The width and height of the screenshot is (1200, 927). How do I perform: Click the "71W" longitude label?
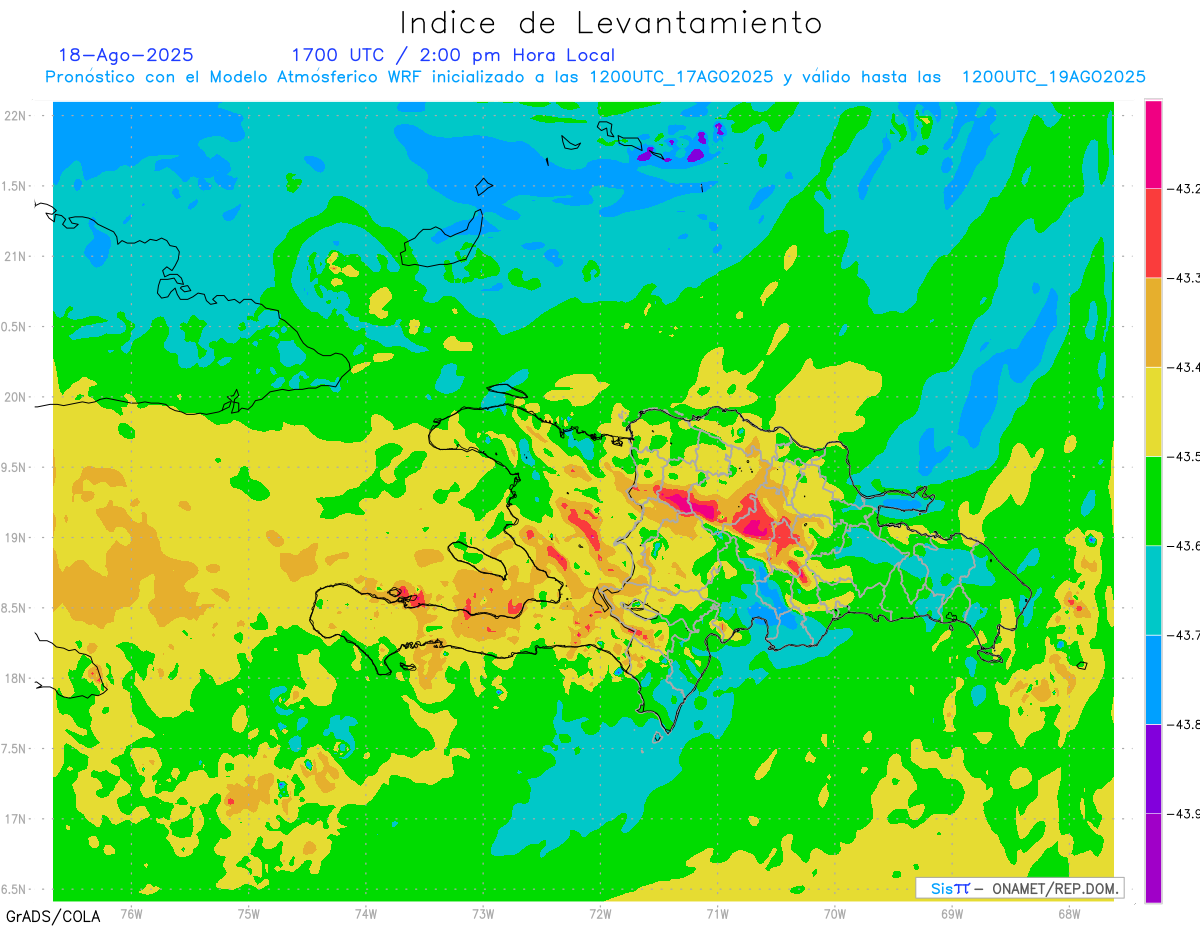717,913
